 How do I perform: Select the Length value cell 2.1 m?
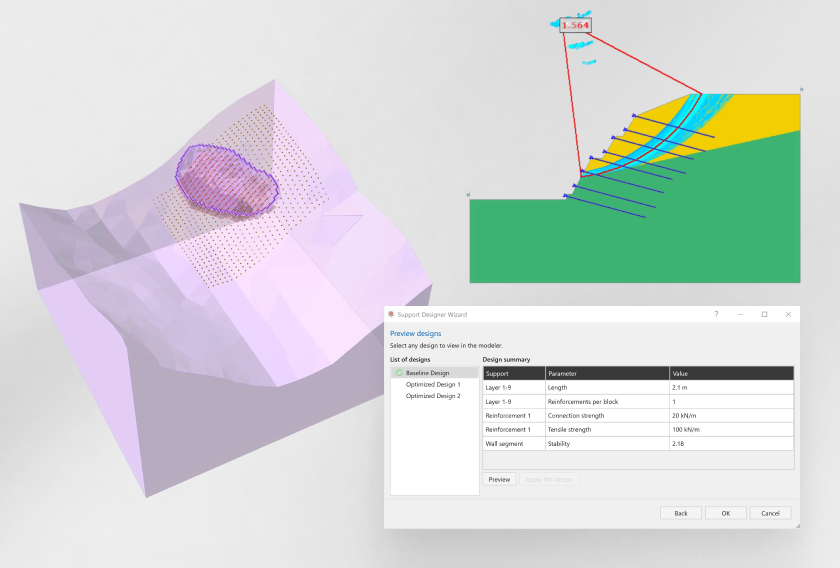point(730,387)
